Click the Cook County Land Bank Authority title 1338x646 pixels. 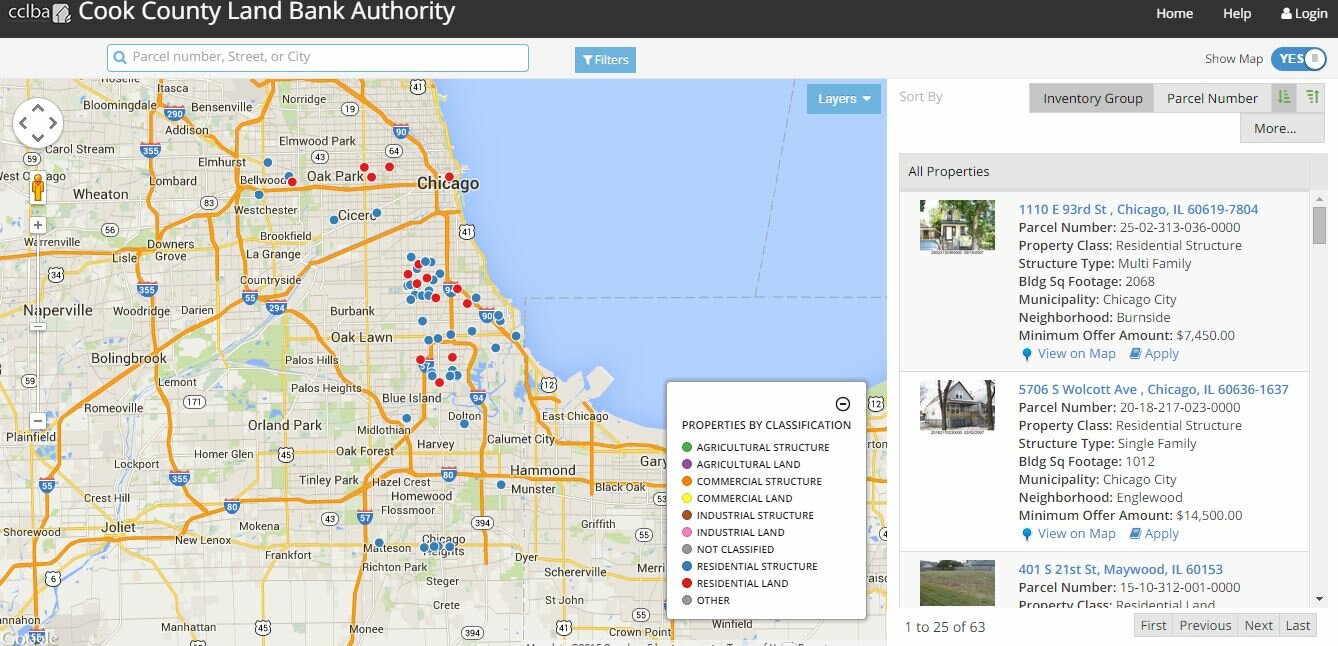tap(266, 13)
